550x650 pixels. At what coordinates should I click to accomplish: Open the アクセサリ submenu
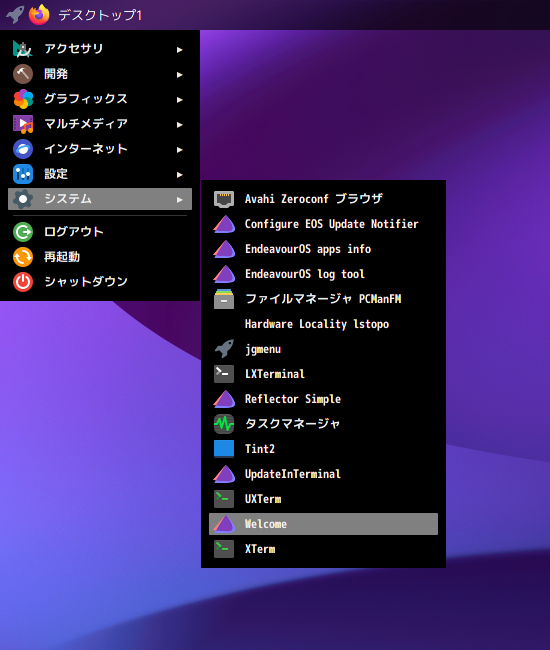[100, 49]
